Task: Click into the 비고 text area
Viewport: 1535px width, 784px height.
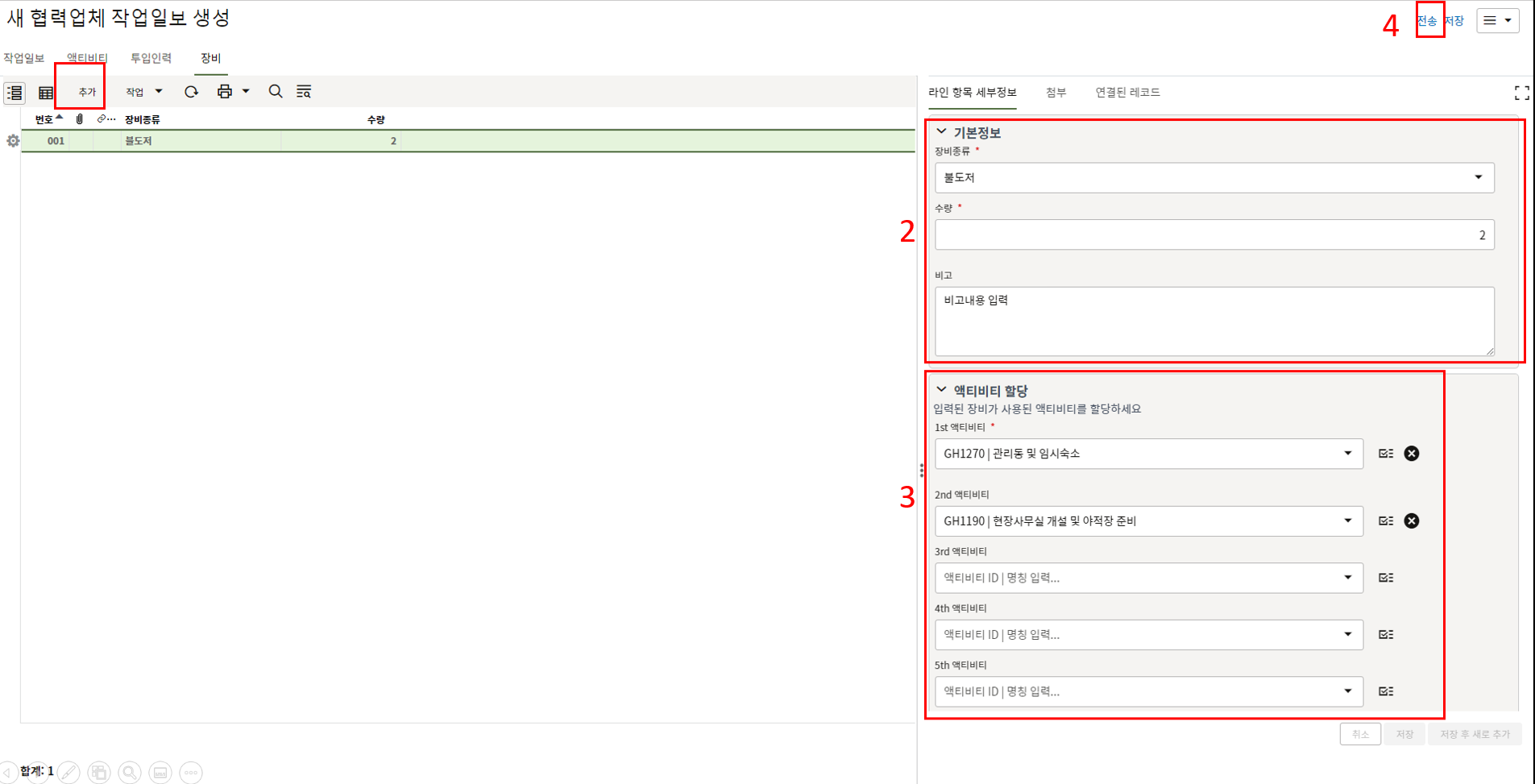Action: [1213, 321]
